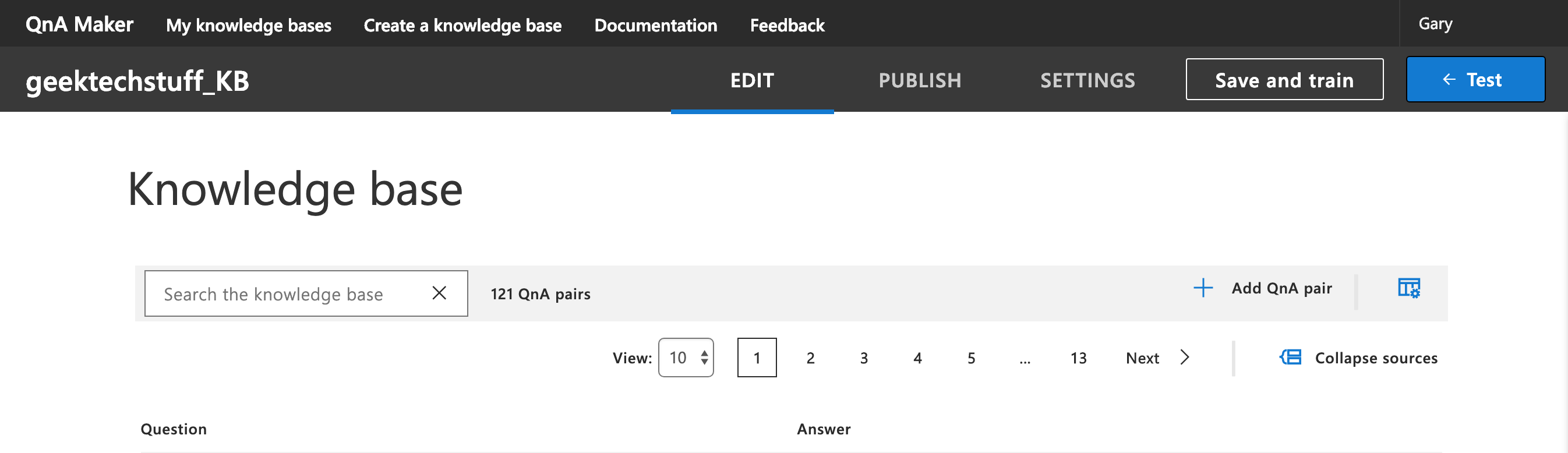Click the View count stepper arrows
Screen dimensions: 1568x453
click(x=704, y=358)
